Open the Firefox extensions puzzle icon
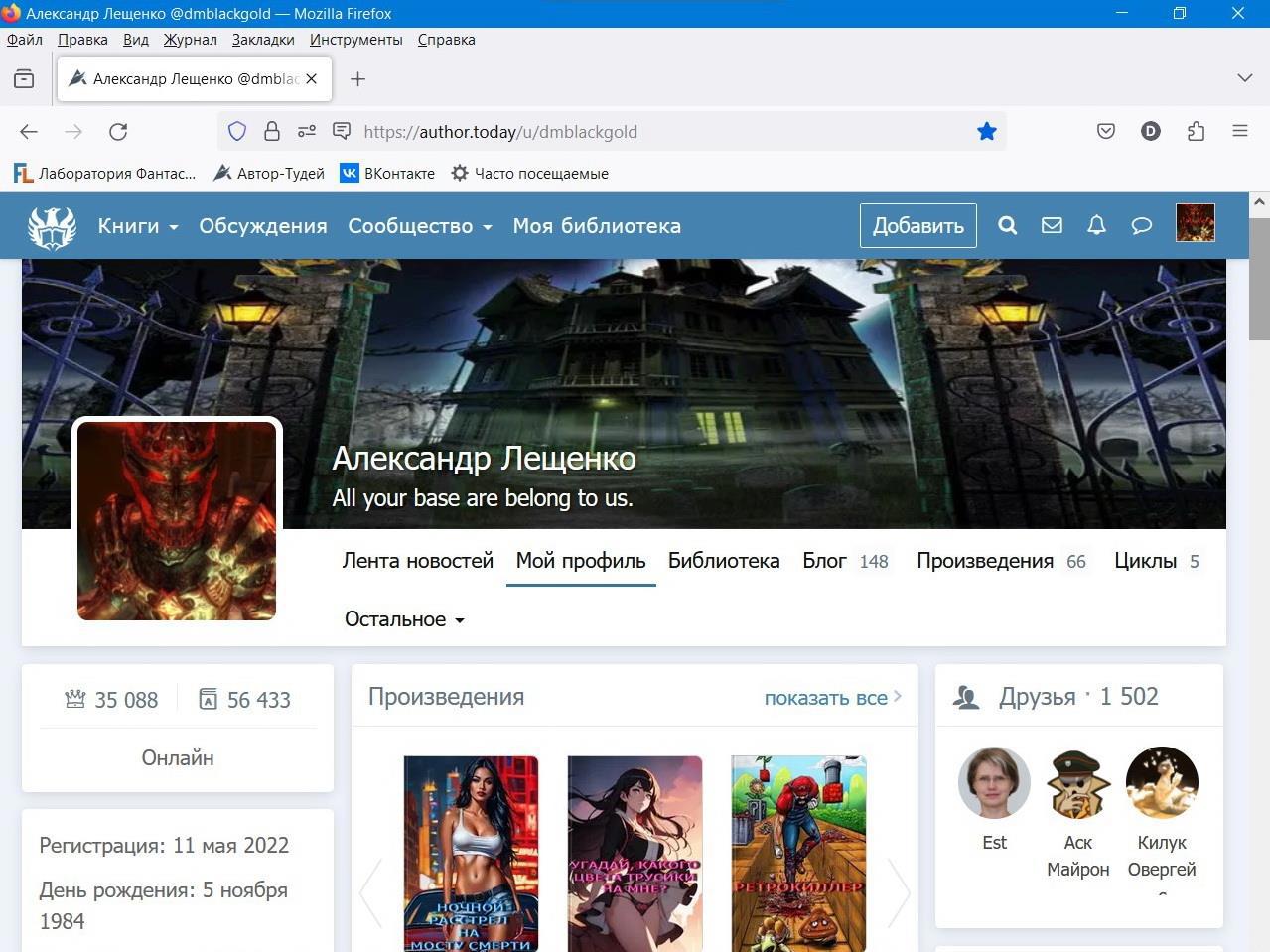Screen dimensions: 1270x952 pyautogui.click(x=1196, y=132)
